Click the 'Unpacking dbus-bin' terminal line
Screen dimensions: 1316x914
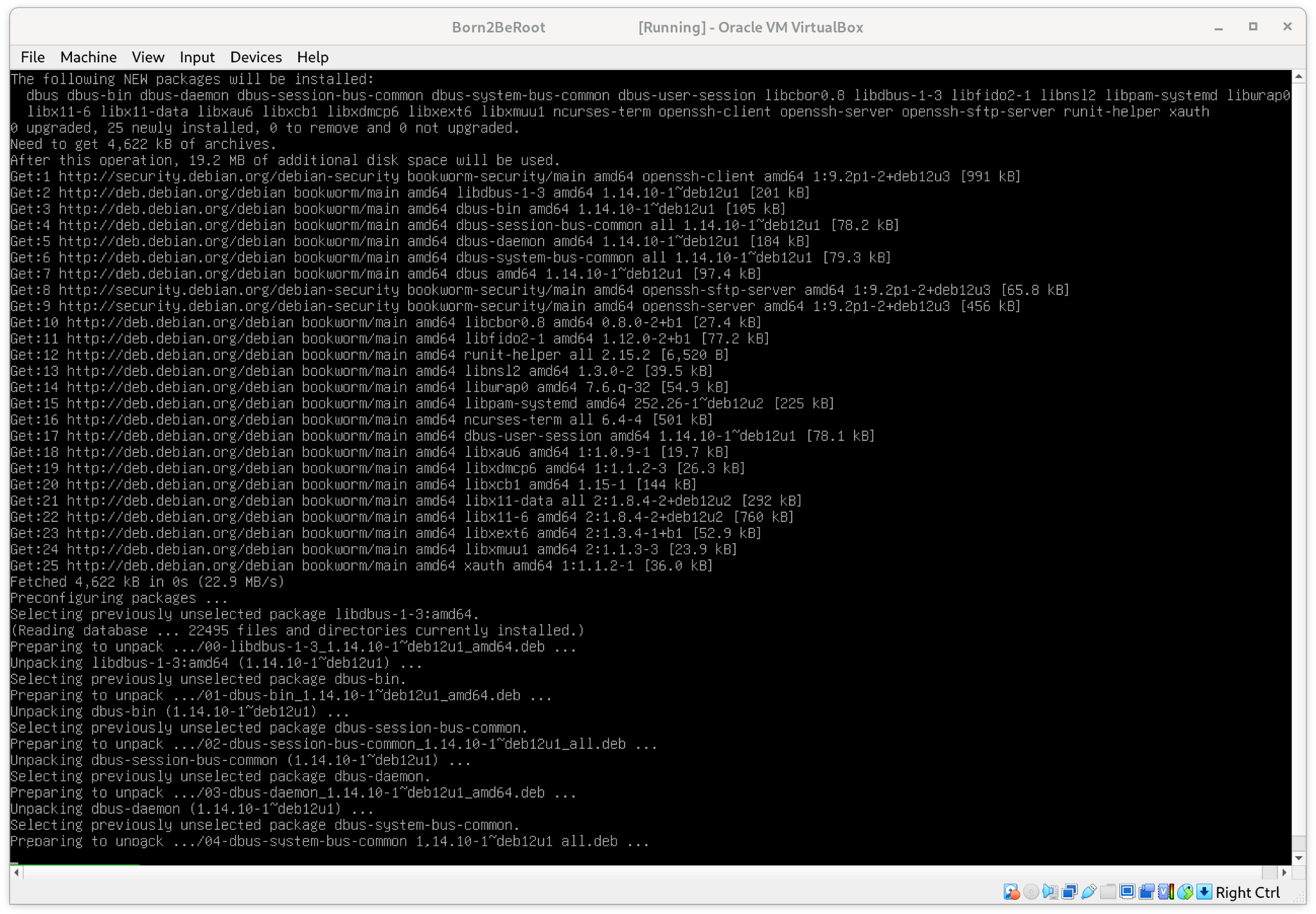[x=180, y=712]
